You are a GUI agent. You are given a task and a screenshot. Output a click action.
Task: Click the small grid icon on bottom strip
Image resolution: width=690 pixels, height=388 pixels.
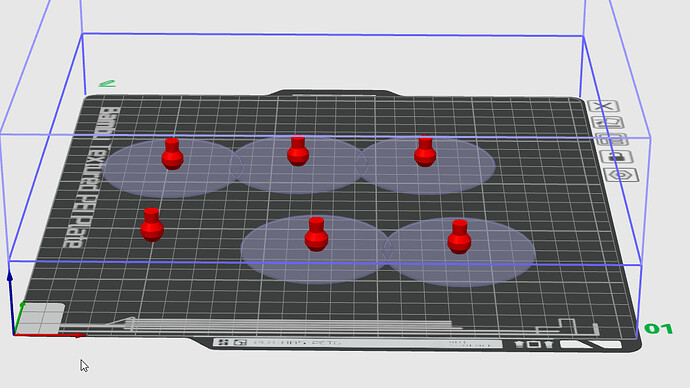223,342
